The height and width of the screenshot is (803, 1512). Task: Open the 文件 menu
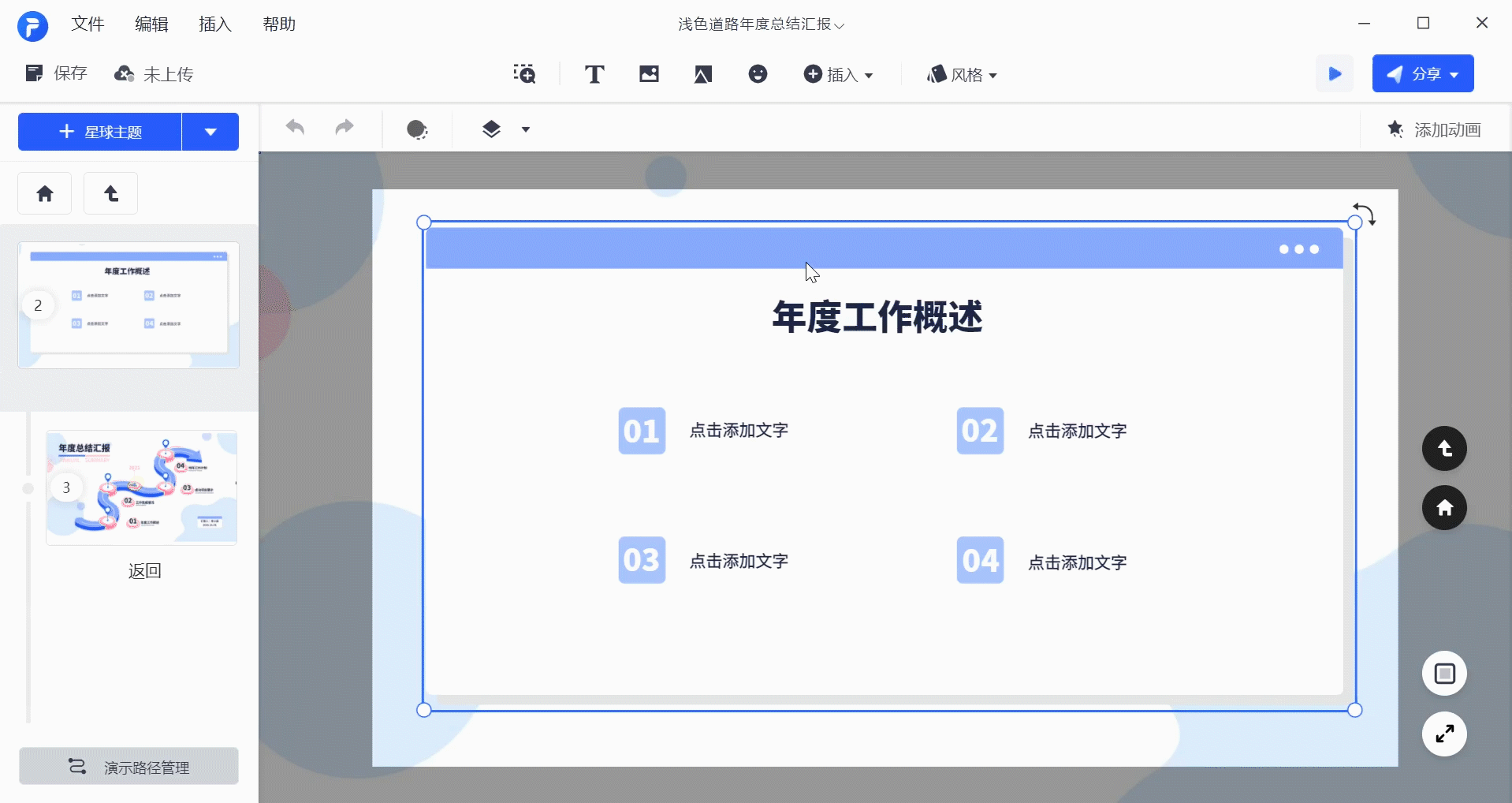(x=88, y=24)
